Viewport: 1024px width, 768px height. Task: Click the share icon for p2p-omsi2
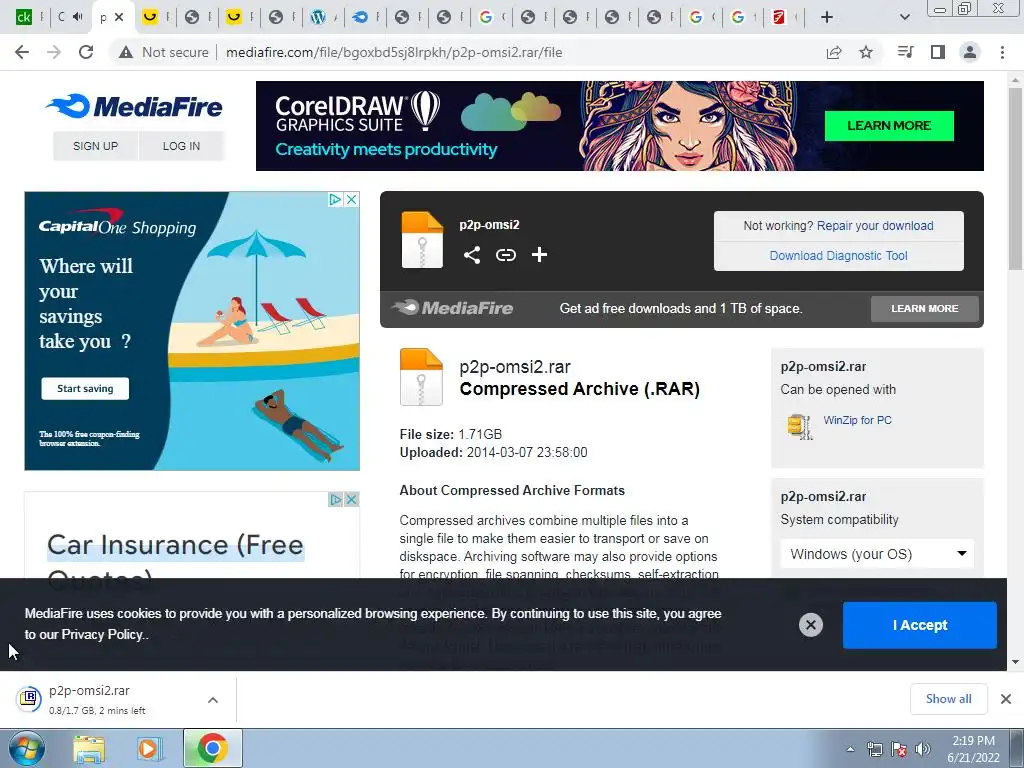[x=472, y=255]
